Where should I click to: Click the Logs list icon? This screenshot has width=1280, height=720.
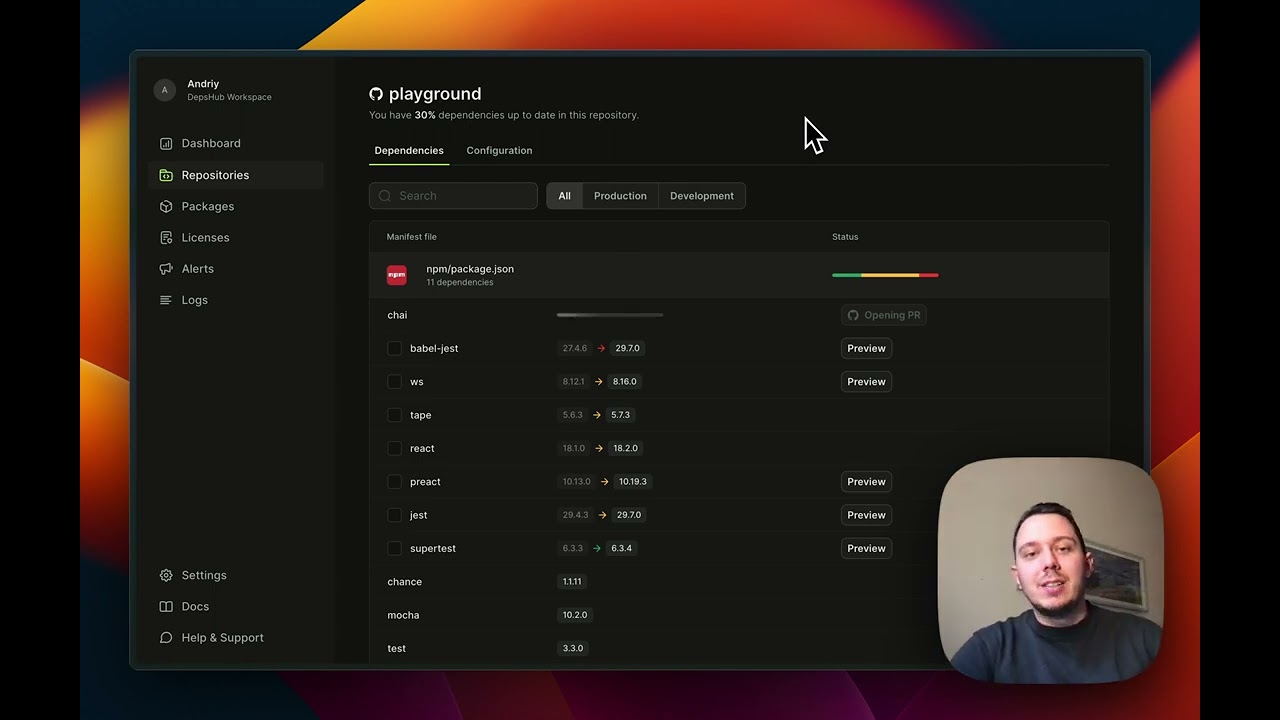(166, 300)
